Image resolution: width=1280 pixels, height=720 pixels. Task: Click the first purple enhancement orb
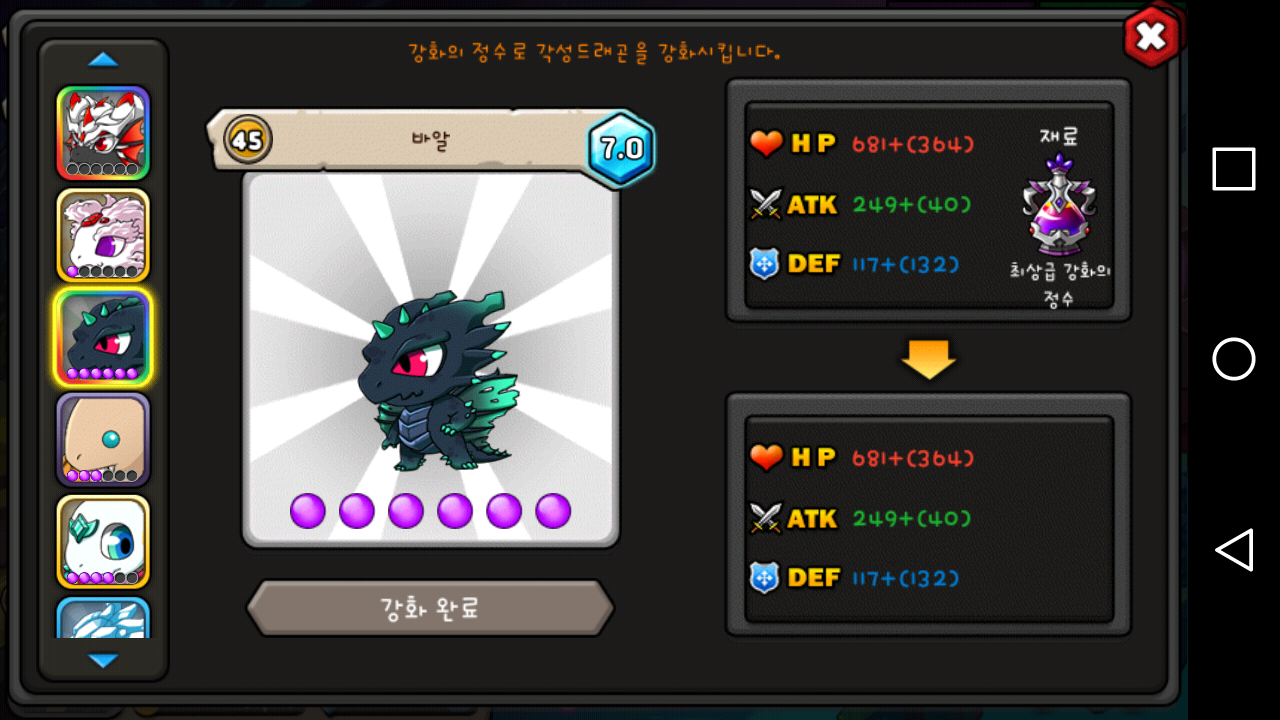(x=308, y=511)
